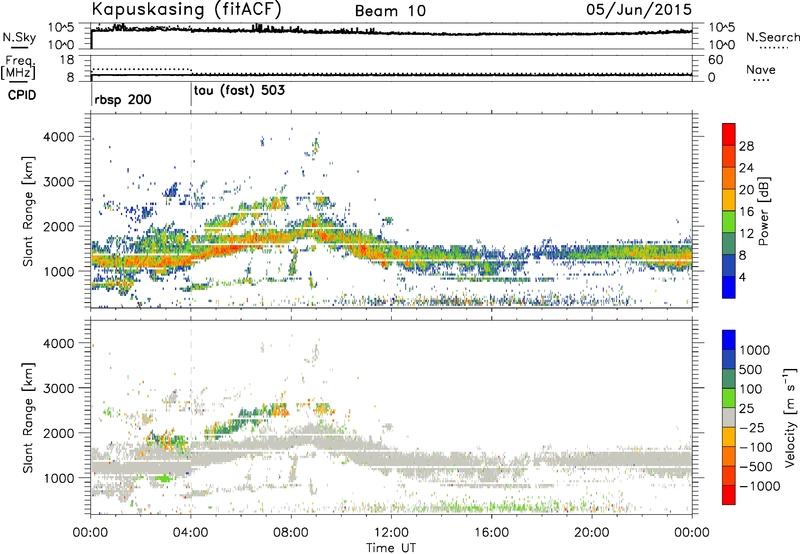
Task: Select the "CPID" row label
Action: point(22,95)
